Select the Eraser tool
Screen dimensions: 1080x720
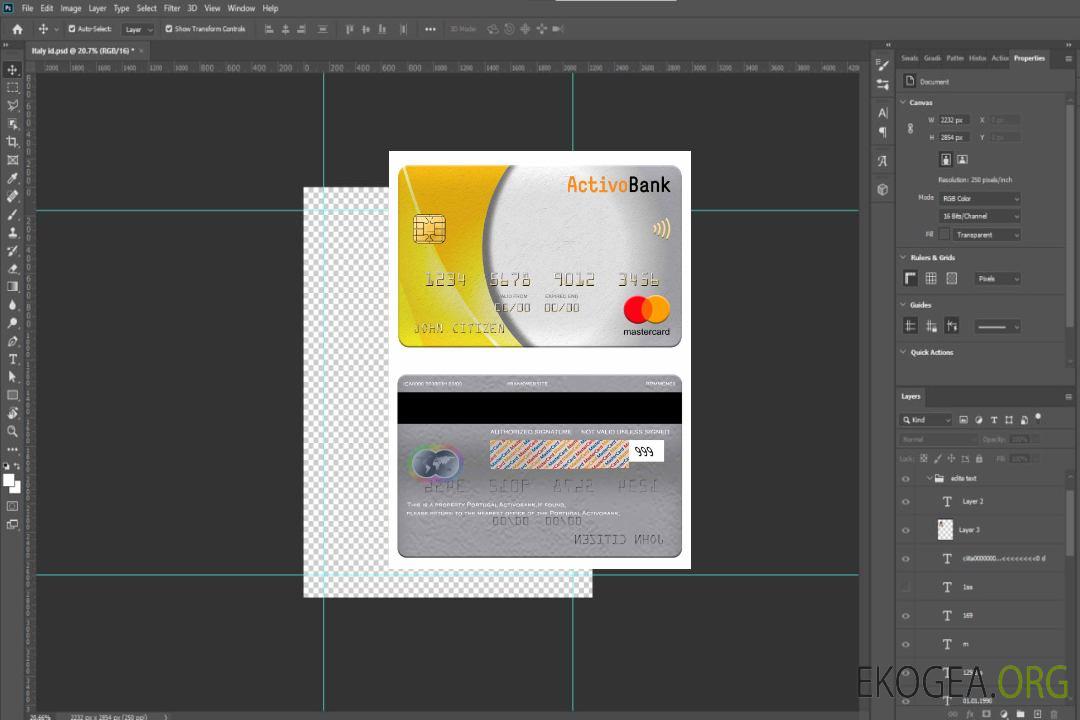tap(12, 269)
